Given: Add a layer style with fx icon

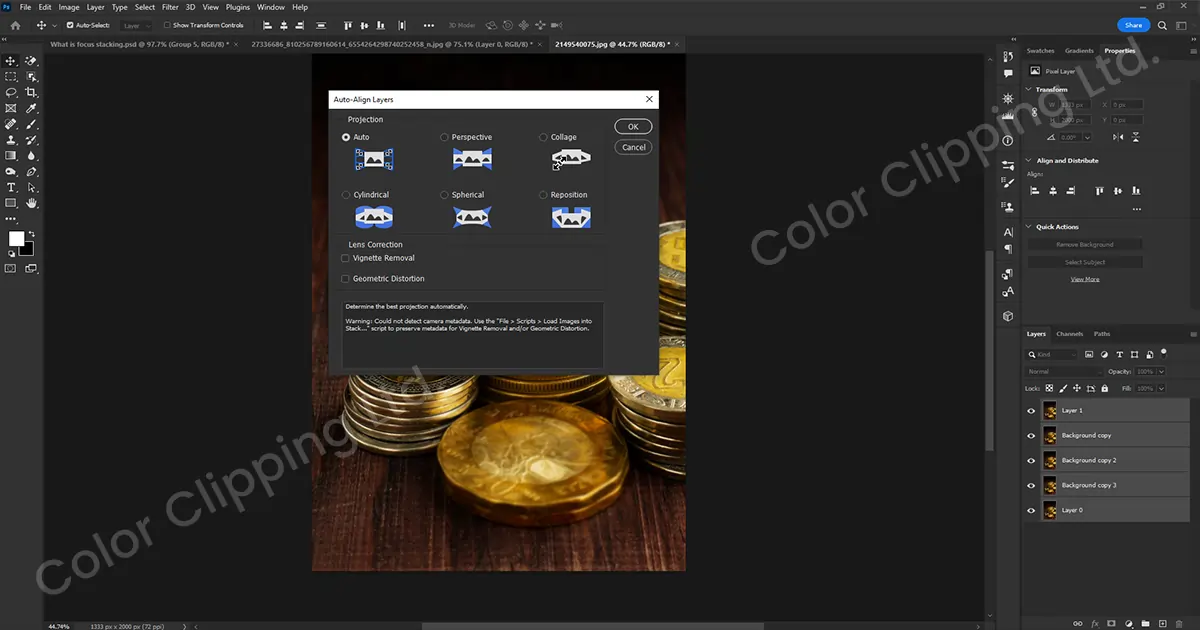Looking at the screenshot, I should pos(1096,622).
